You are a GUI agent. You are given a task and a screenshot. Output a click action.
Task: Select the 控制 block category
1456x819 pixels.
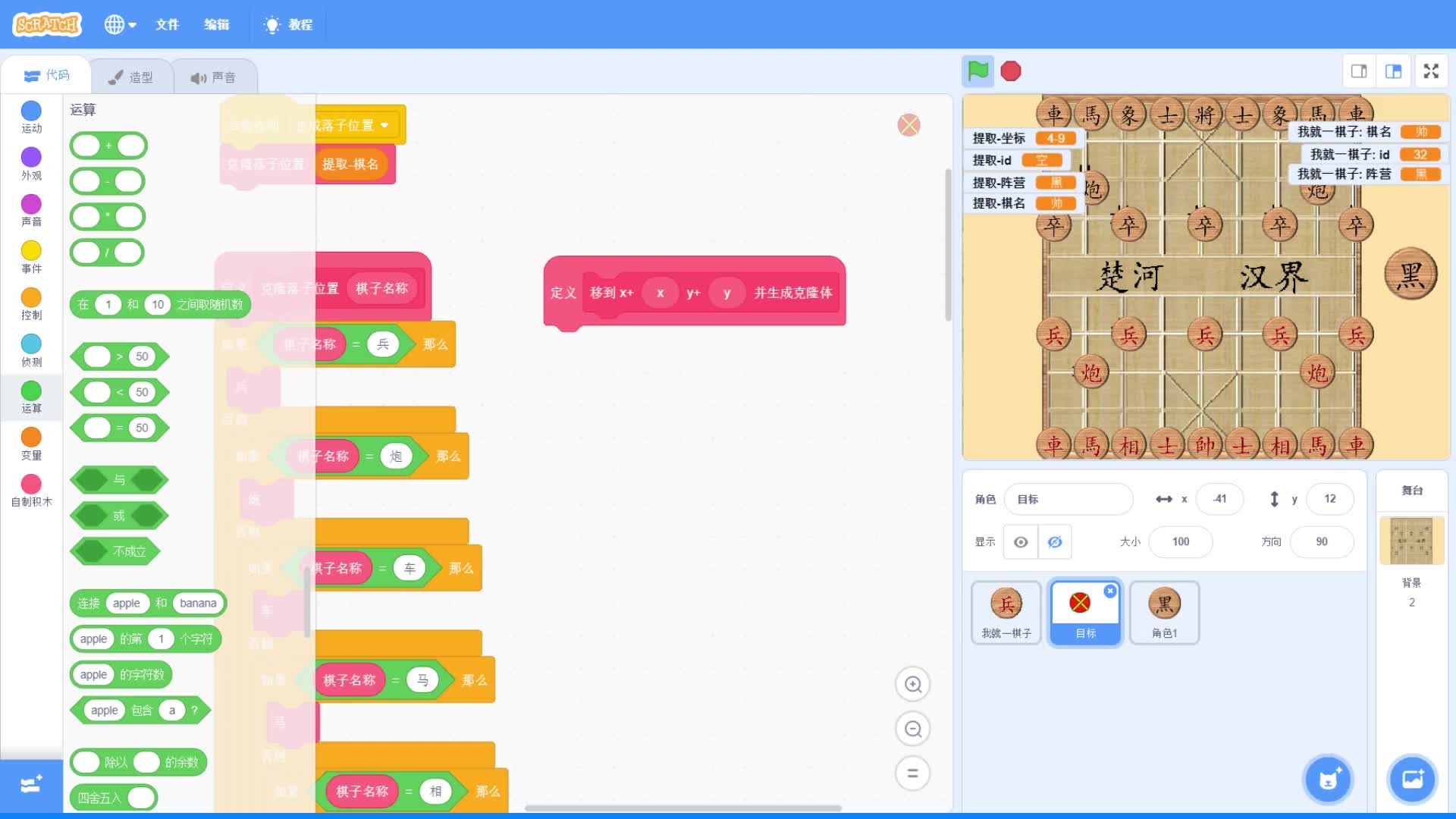pyautogui.click(x=31, y=303)
